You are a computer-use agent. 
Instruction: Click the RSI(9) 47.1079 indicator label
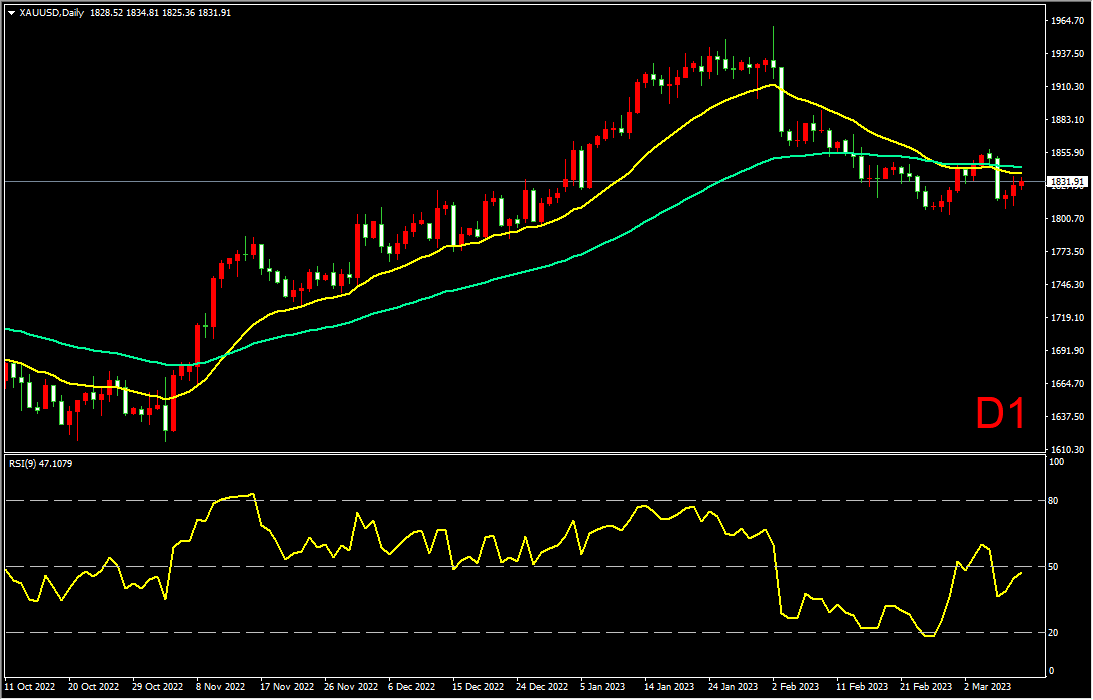[x=40, y=464]
